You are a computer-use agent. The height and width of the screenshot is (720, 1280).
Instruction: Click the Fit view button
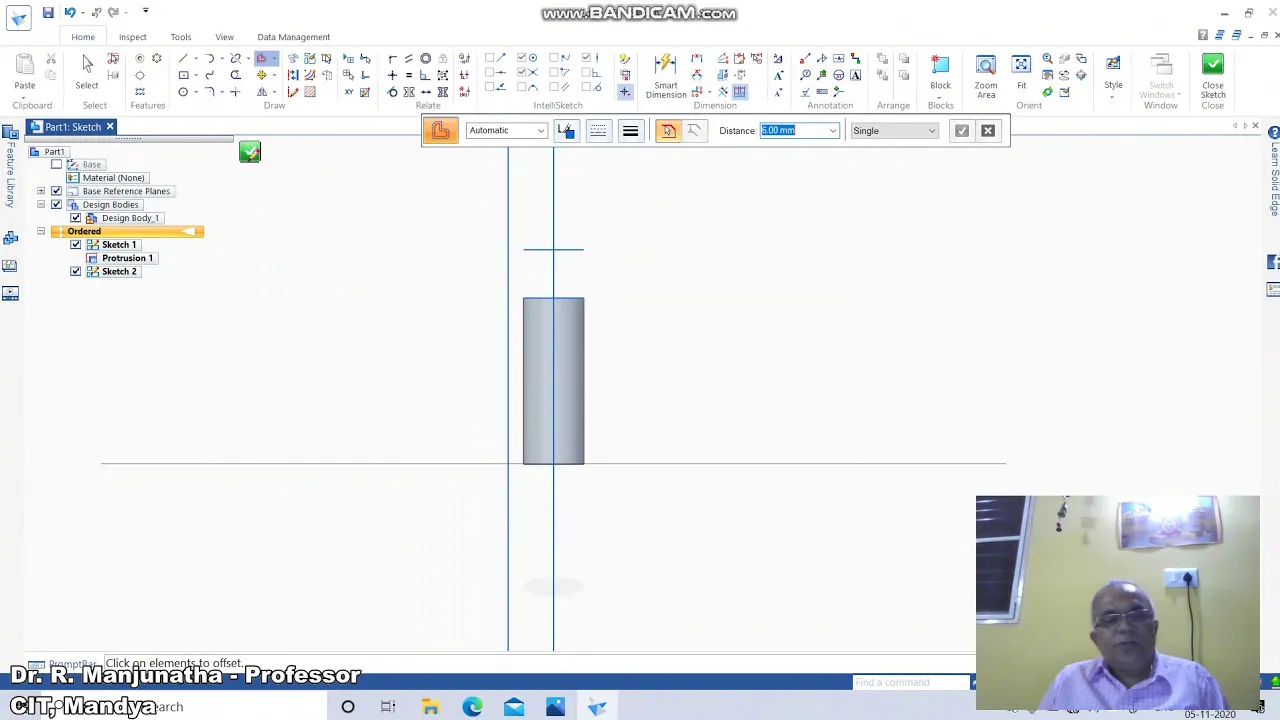pyautogui.click(x=1021, y=72)
